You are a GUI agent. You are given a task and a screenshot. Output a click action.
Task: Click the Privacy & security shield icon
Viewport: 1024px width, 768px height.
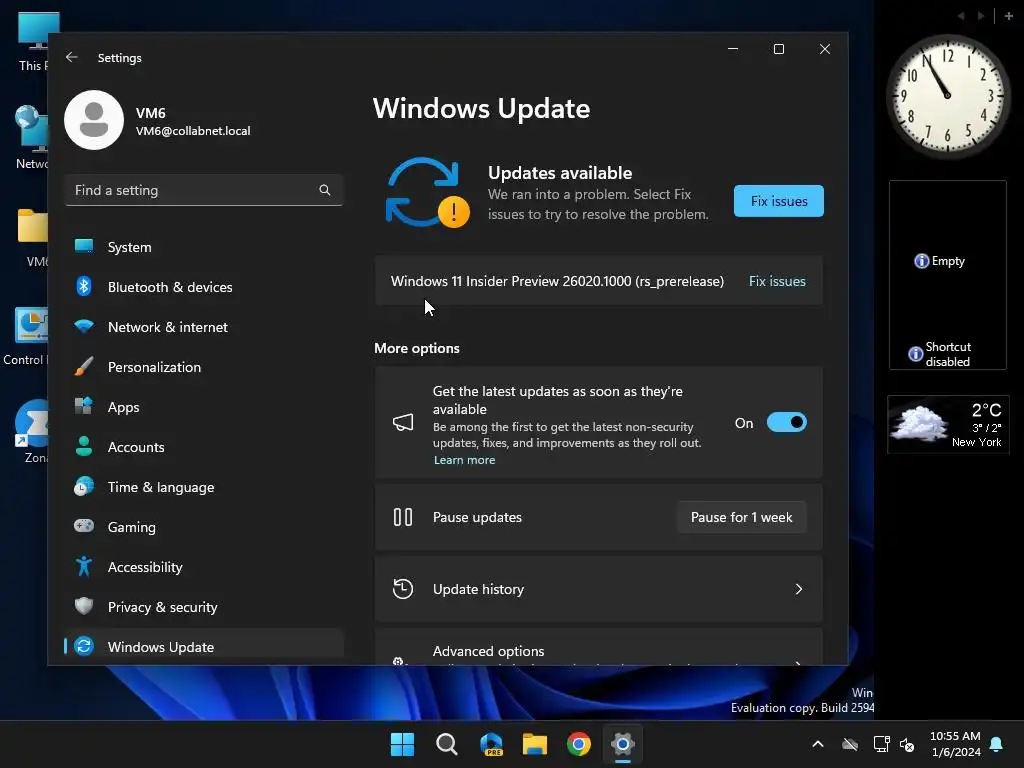click(84, 606)
